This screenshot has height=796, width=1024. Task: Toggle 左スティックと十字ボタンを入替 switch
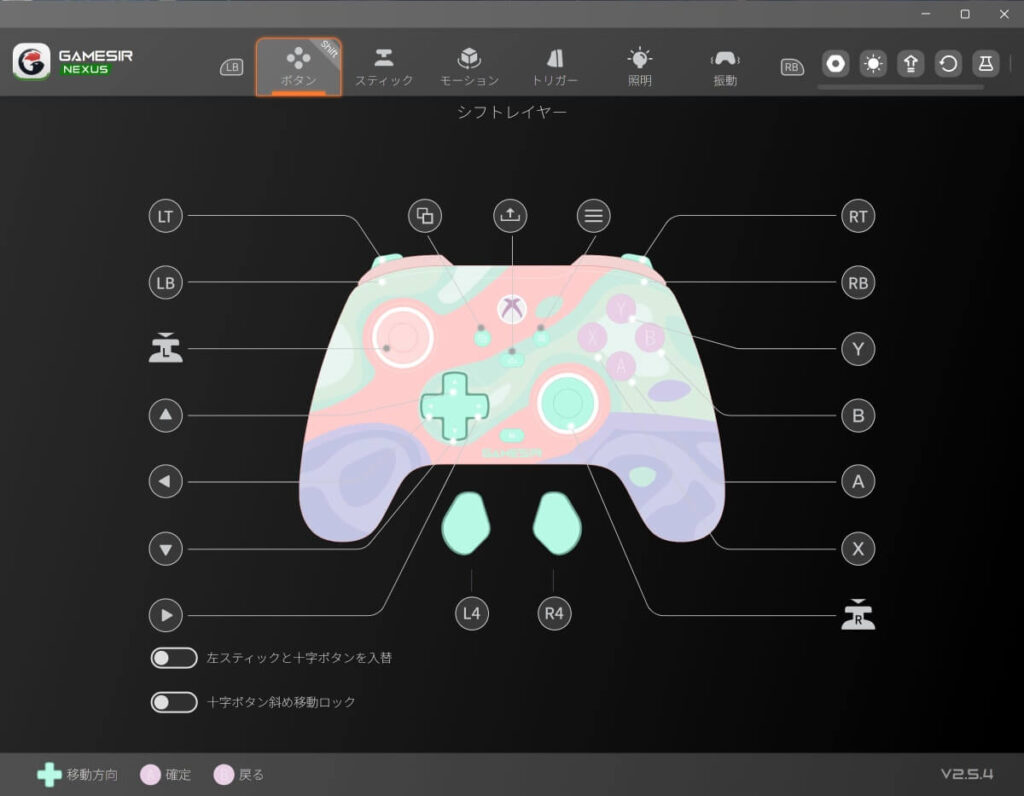pyautogui.click(x=174, y=658)
